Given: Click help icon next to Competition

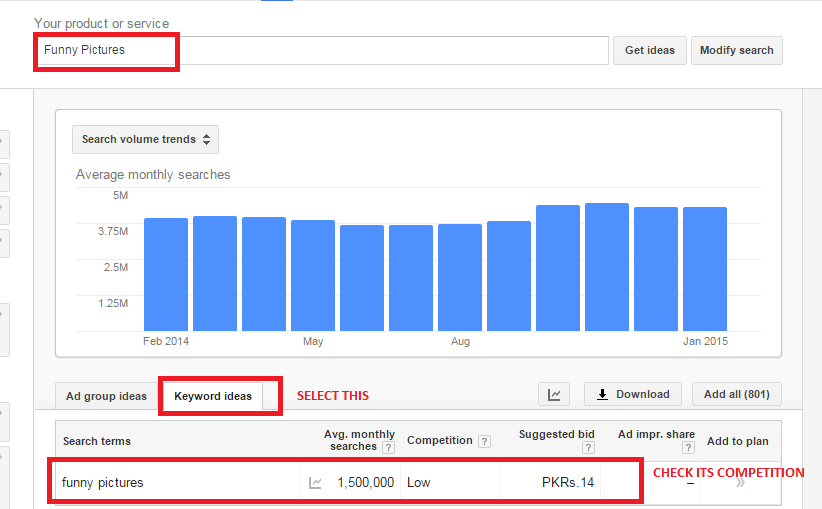Looking at the screenshot, I should [484, 441].
